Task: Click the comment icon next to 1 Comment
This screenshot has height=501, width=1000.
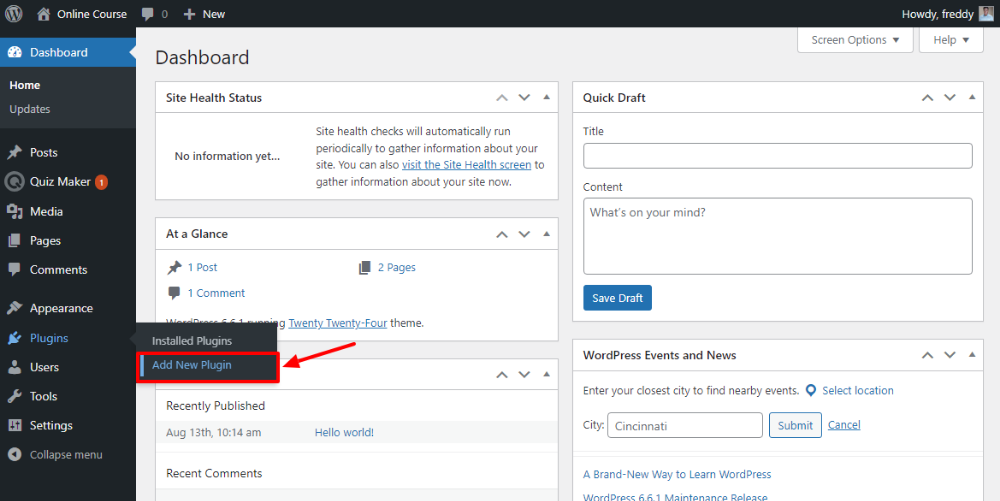Action: coord(174,293)
